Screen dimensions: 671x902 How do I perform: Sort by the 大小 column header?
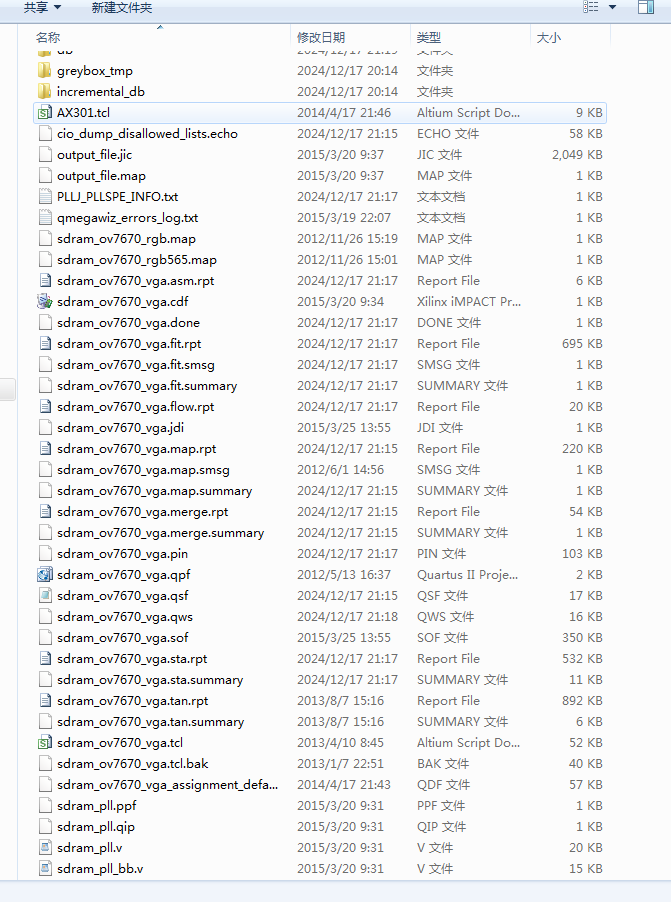point(549,37)
